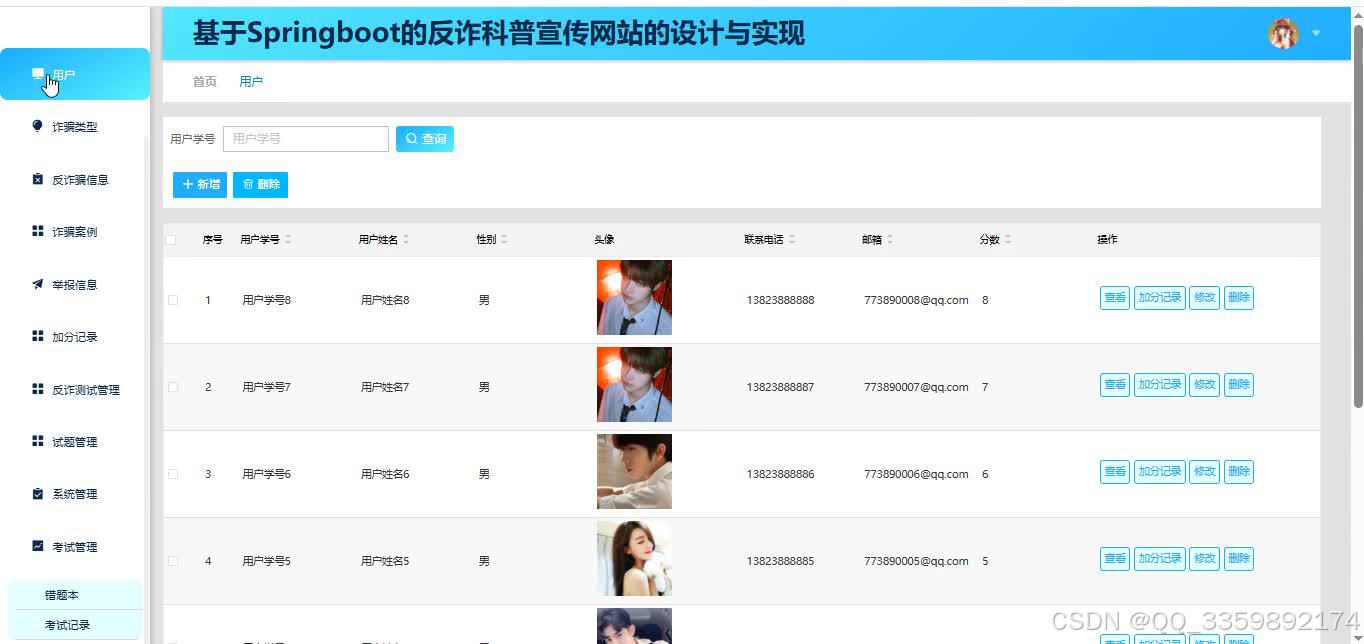
Task: Click 删除 for 用户学号6 row
Action: click(x=1239, y=472)
